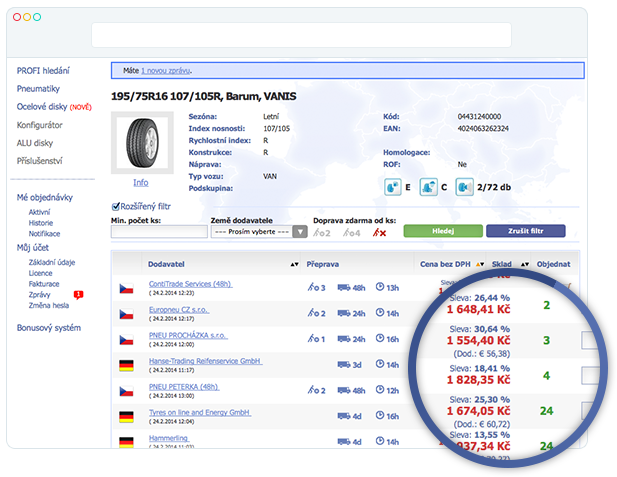Open PROFI hledání in the sidebar
This screenshot has width=617, height=477.
pyautogui.click(x=43, y=70)
